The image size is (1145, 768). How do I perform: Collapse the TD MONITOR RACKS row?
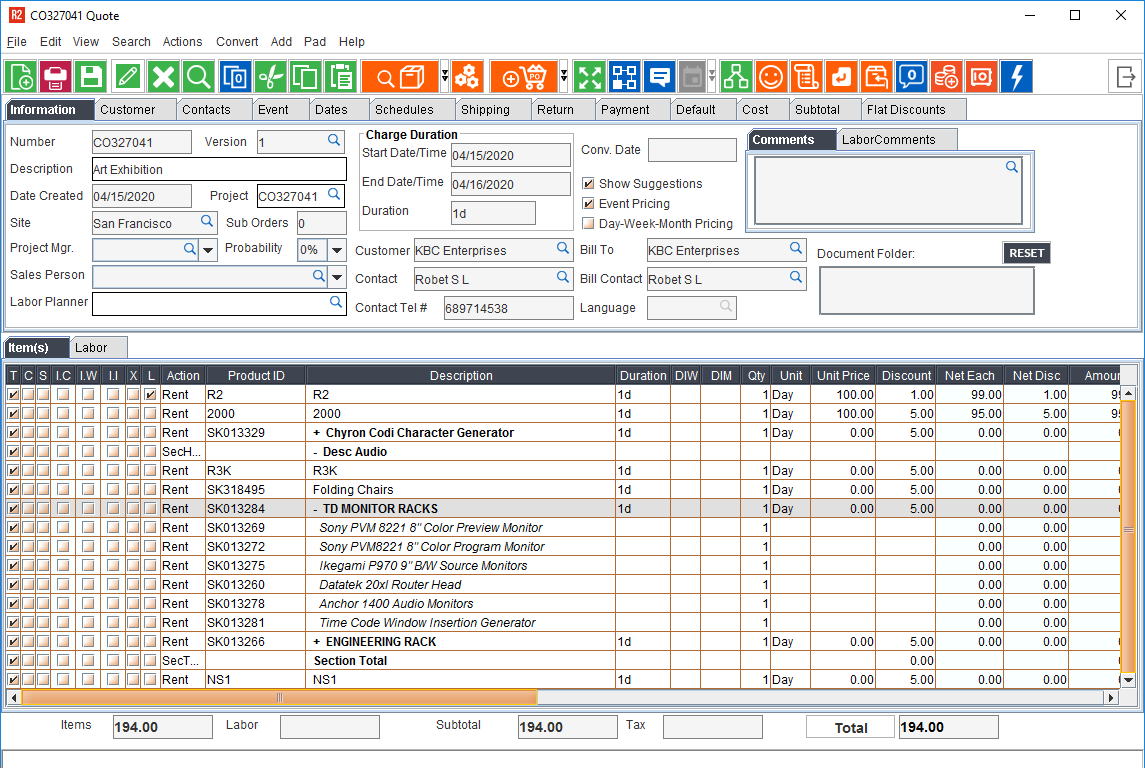pos(316,509)
